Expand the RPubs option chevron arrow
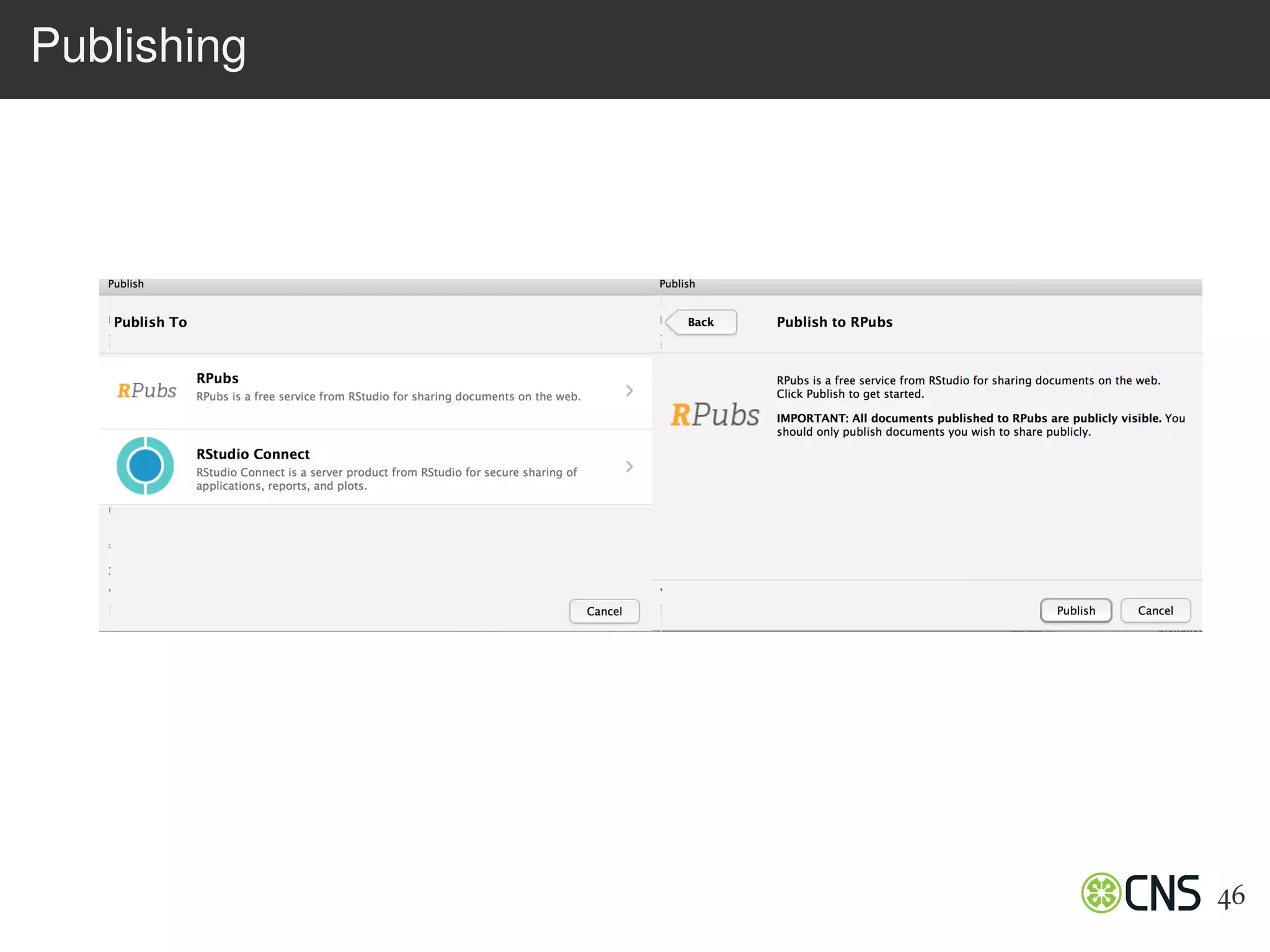 pyautogui.click(x=629, y=390)
